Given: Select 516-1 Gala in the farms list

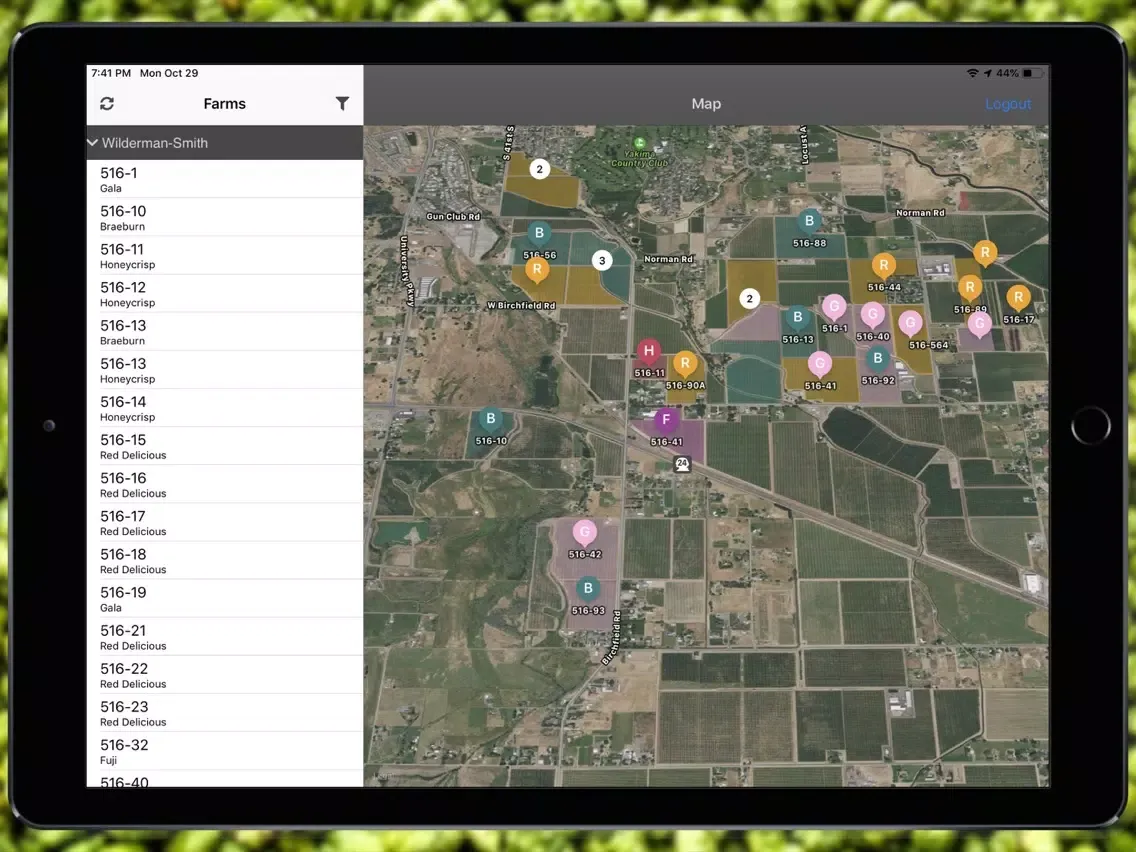Looking at the screenshot, I should [224, 180].
